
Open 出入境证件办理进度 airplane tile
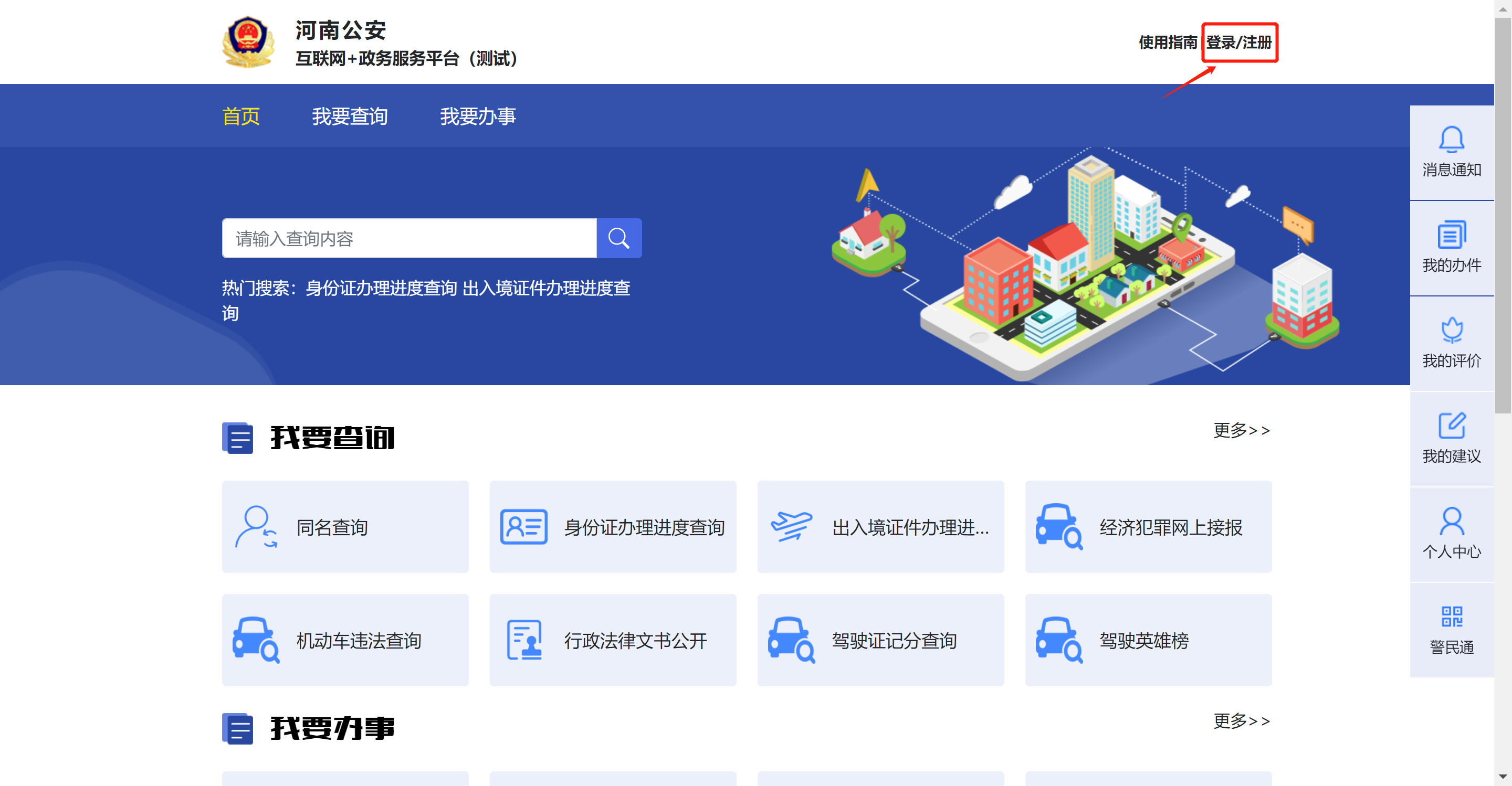[880, 527]
